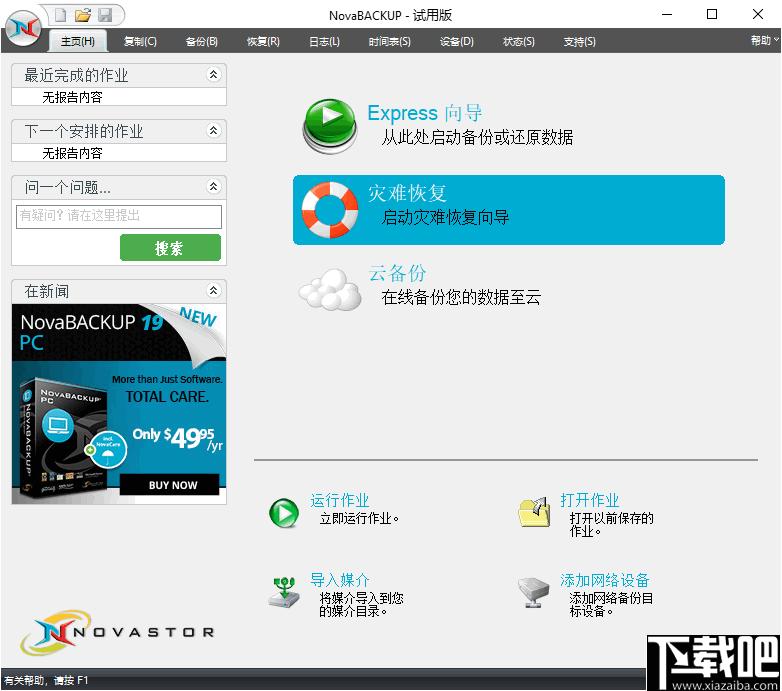
Task: Click the open job (打开作业) folder icon
Action: (534, 512)
